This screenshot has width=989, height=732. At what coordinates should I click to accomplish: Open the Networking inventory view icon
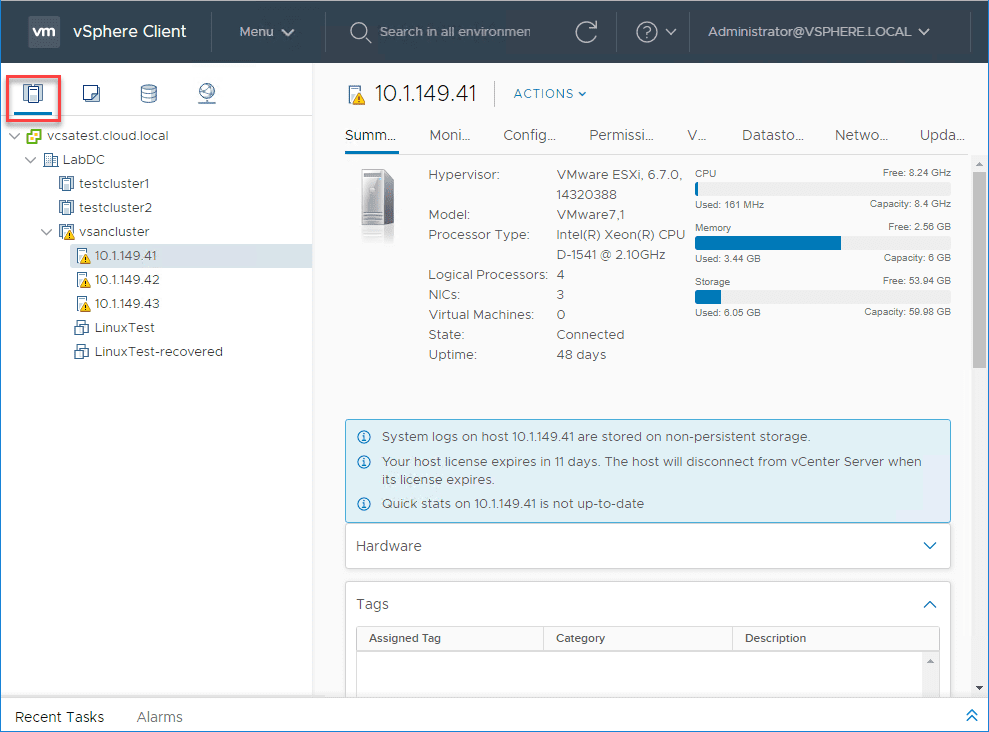click(206, 94)
